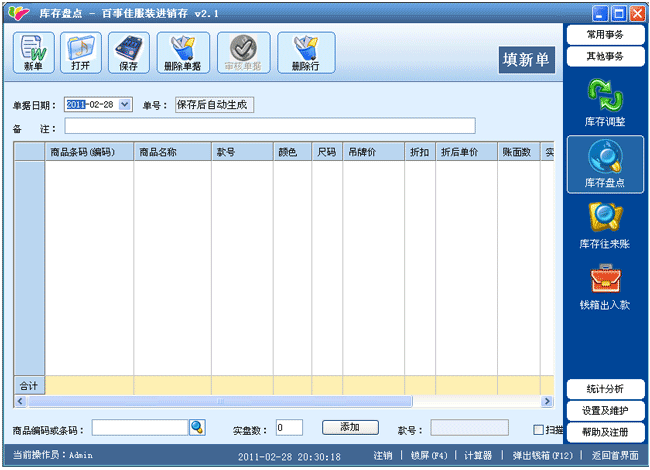
Task: Switch to 帮助及注册 sidebar tab
Action: pos(605,432)
